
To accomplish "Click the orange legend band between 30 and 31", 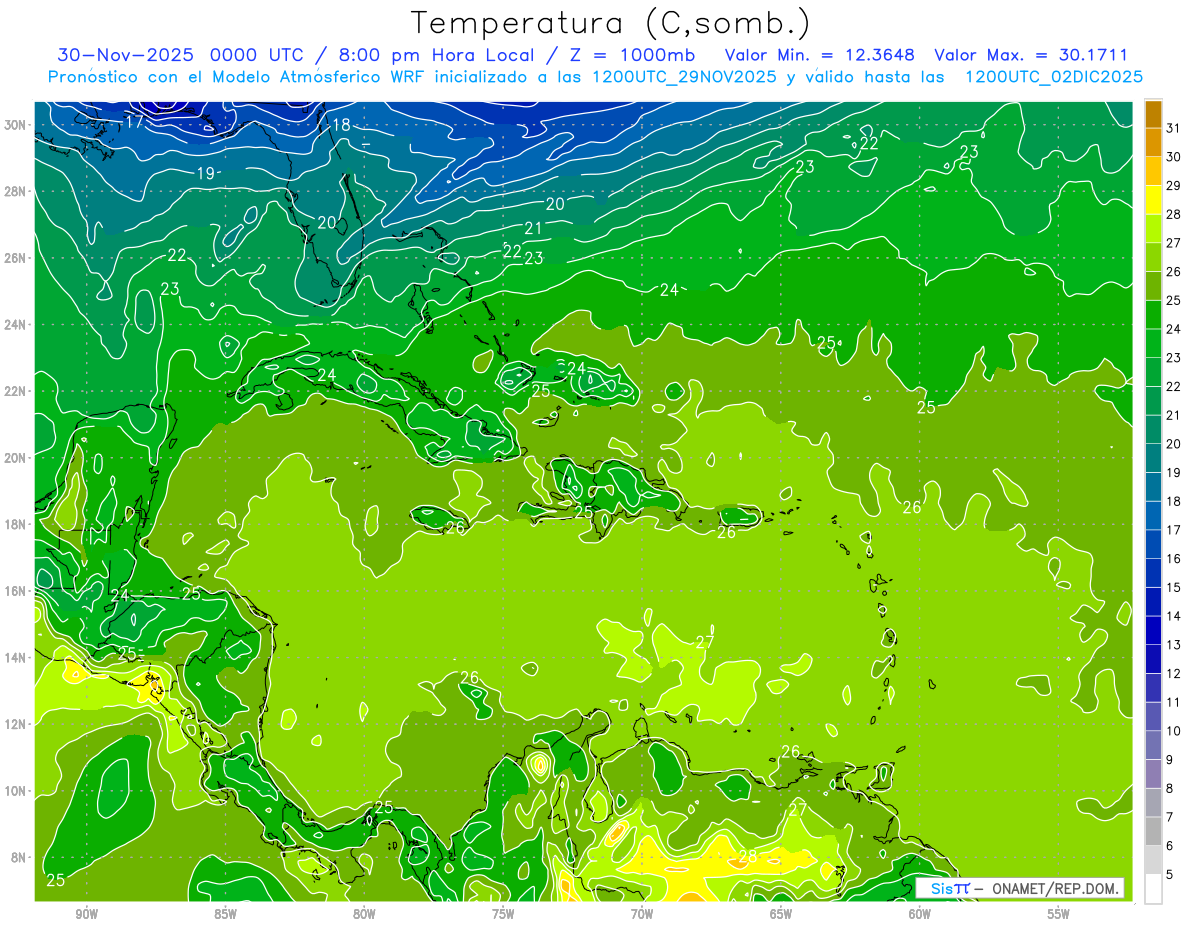I will pyautogui.click(x=1153, y=143).
